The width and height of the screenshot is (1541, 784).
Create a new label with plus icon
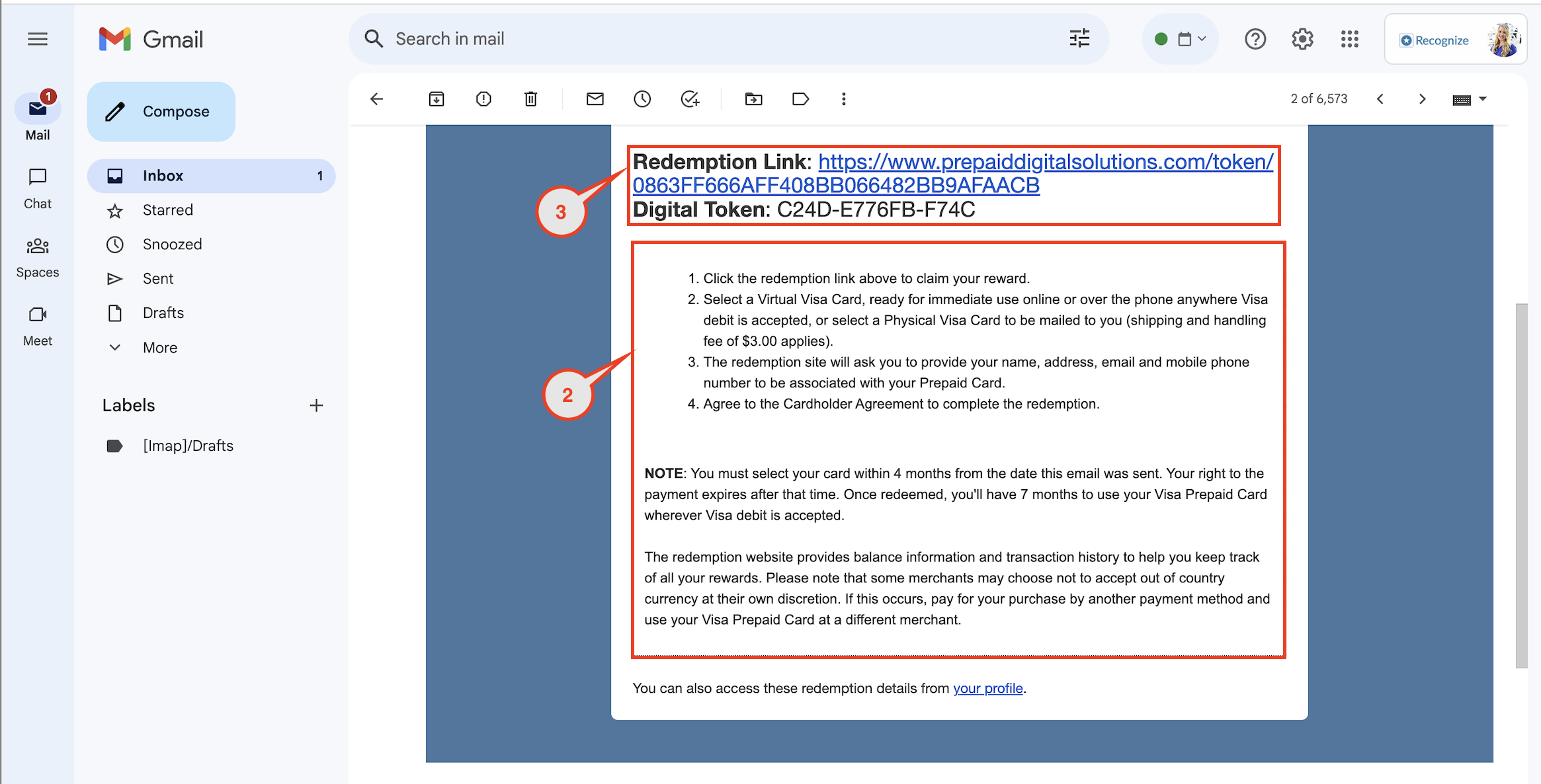[316, 405]
